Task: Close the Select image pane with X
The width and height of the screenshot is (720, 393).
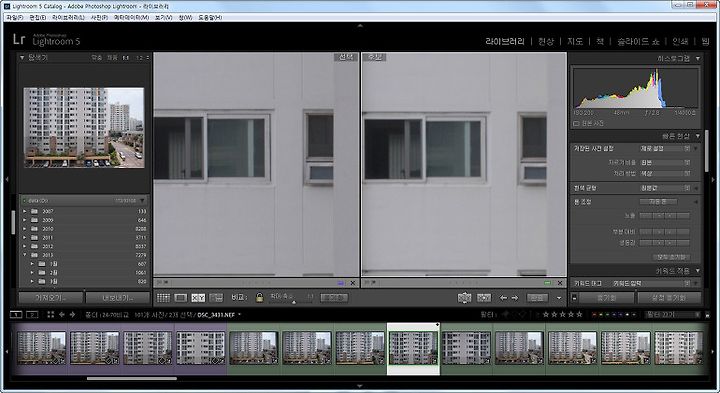Action: coord(353,283)
